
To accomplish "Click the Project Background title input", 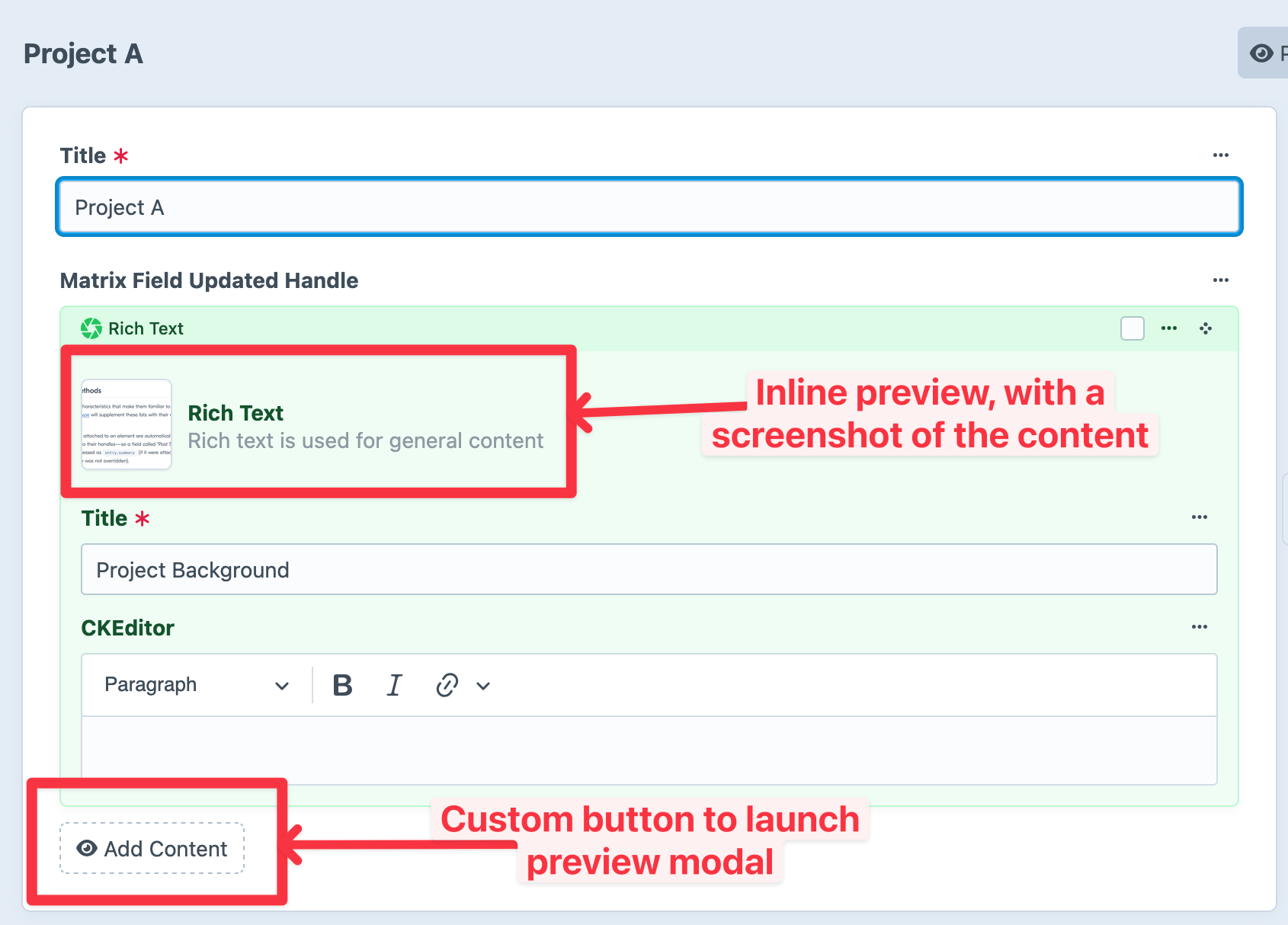I will pos(649,570).
